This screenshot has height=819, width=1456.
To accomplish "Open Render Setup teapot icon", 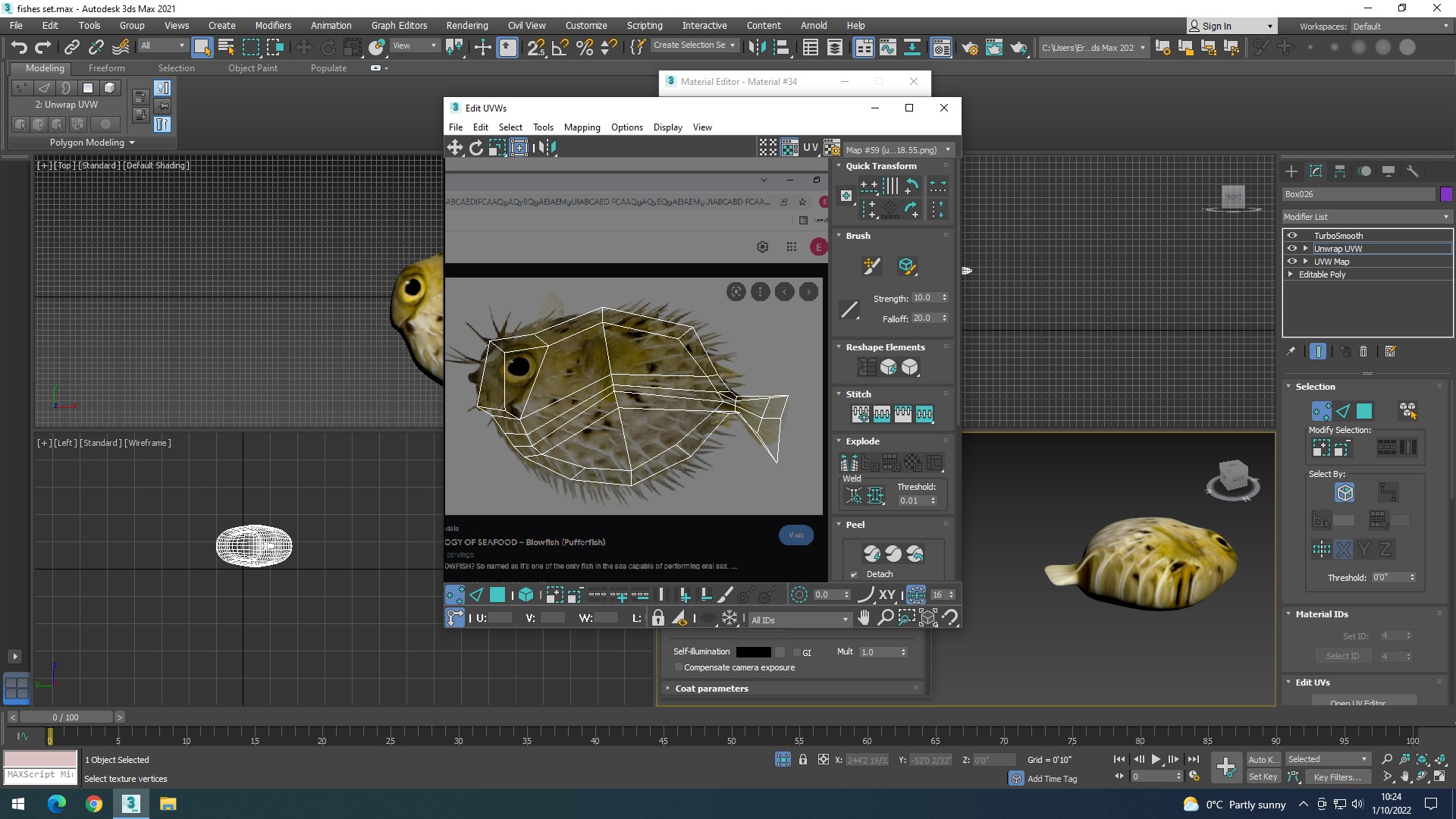I will 969,47.
